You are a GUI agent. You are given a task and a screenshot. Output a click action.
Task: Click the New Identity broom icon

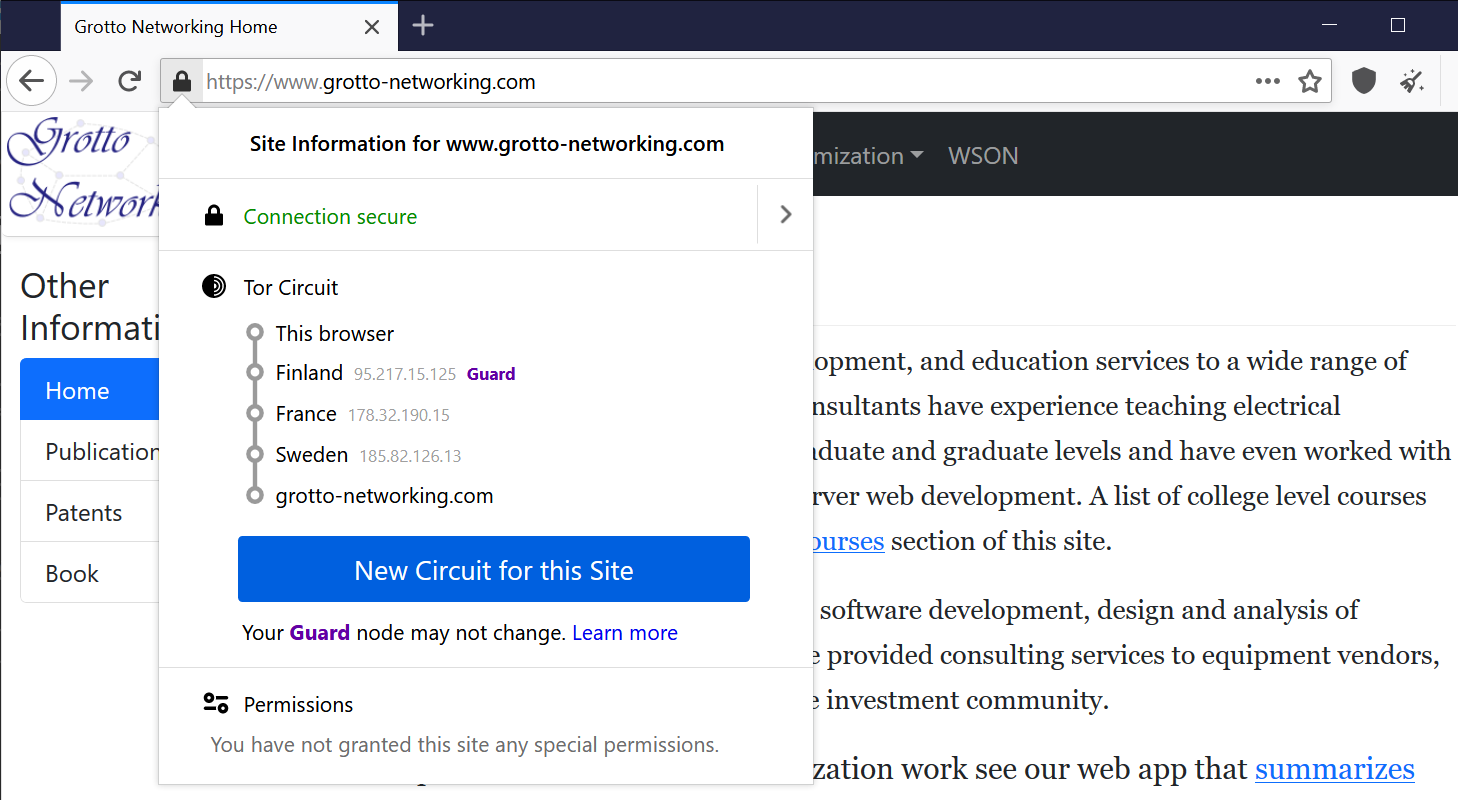(1412, 82)
